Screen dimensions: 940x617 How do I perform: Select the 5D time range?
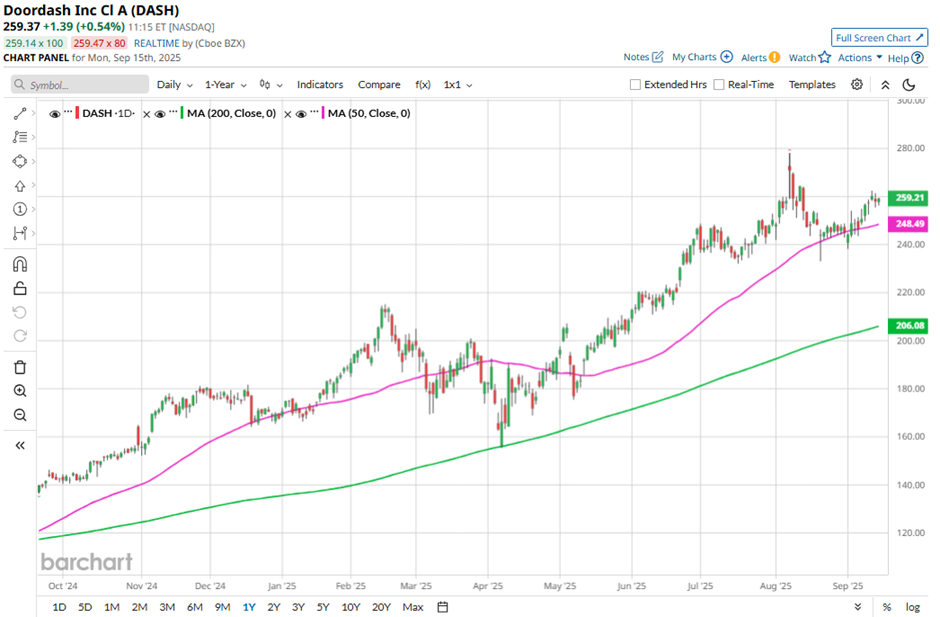click(x=85, y=607)
